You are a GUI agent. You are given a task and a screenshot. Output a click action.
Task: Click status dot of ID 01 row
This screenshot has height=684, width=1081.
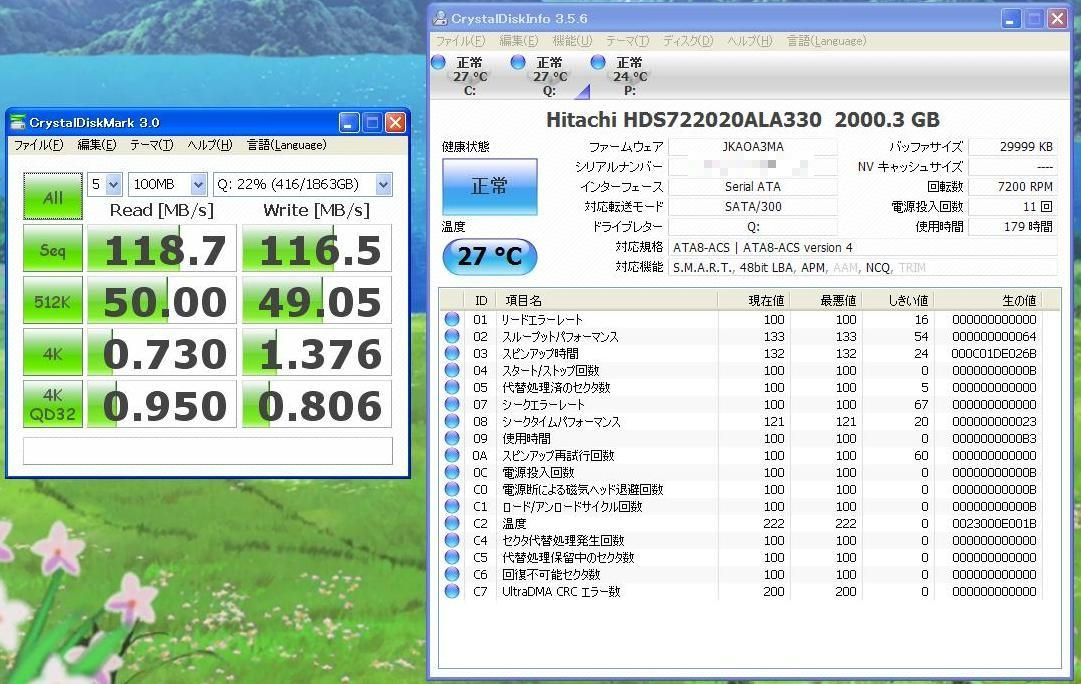coord(452,319)
